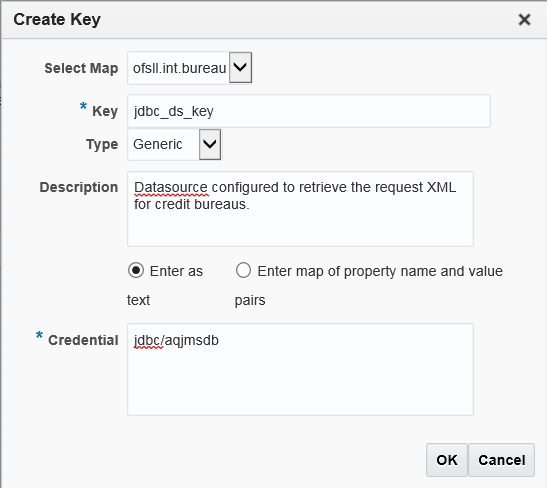This screenshot has height=488, width=547.
Task: Click the 'Type' field label
Action: (x=102, y=144)
